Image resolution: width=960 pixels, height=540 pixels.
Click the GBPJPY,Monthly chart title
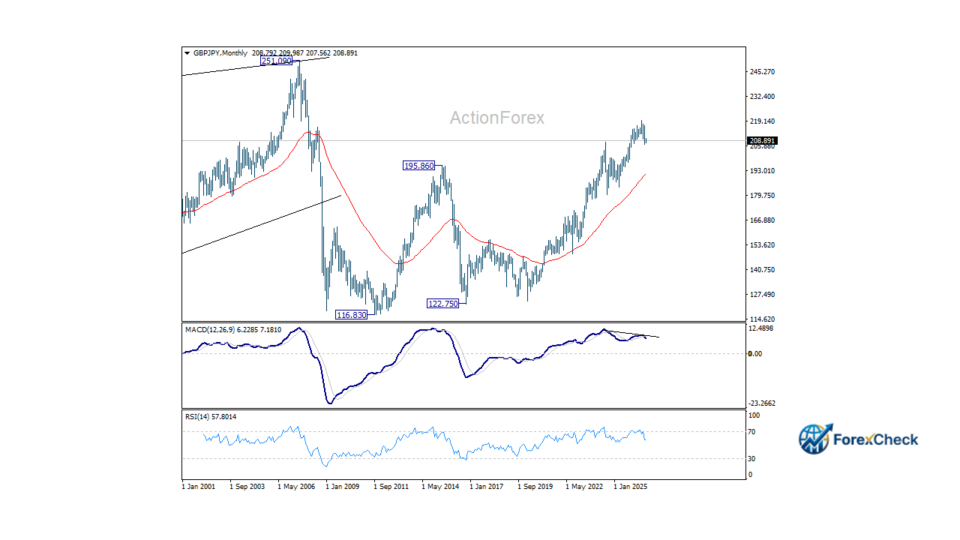[x=220, y=53]
